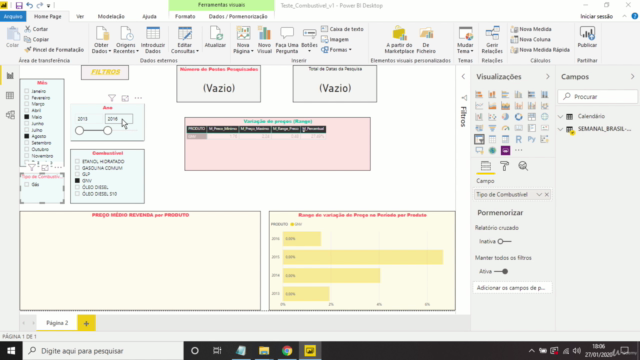Click the left handle of Ano slider

(80, 131)
